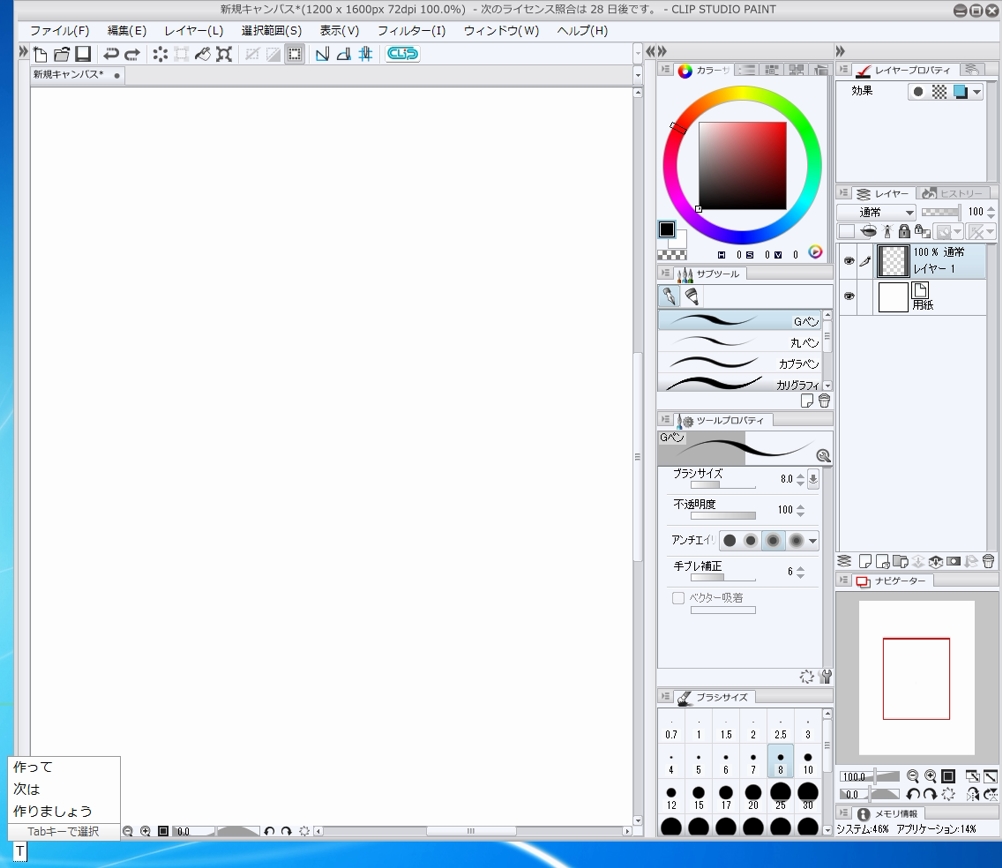Choose brush size 20 preset
The image size is (1002, 868).
click(753, 797)
